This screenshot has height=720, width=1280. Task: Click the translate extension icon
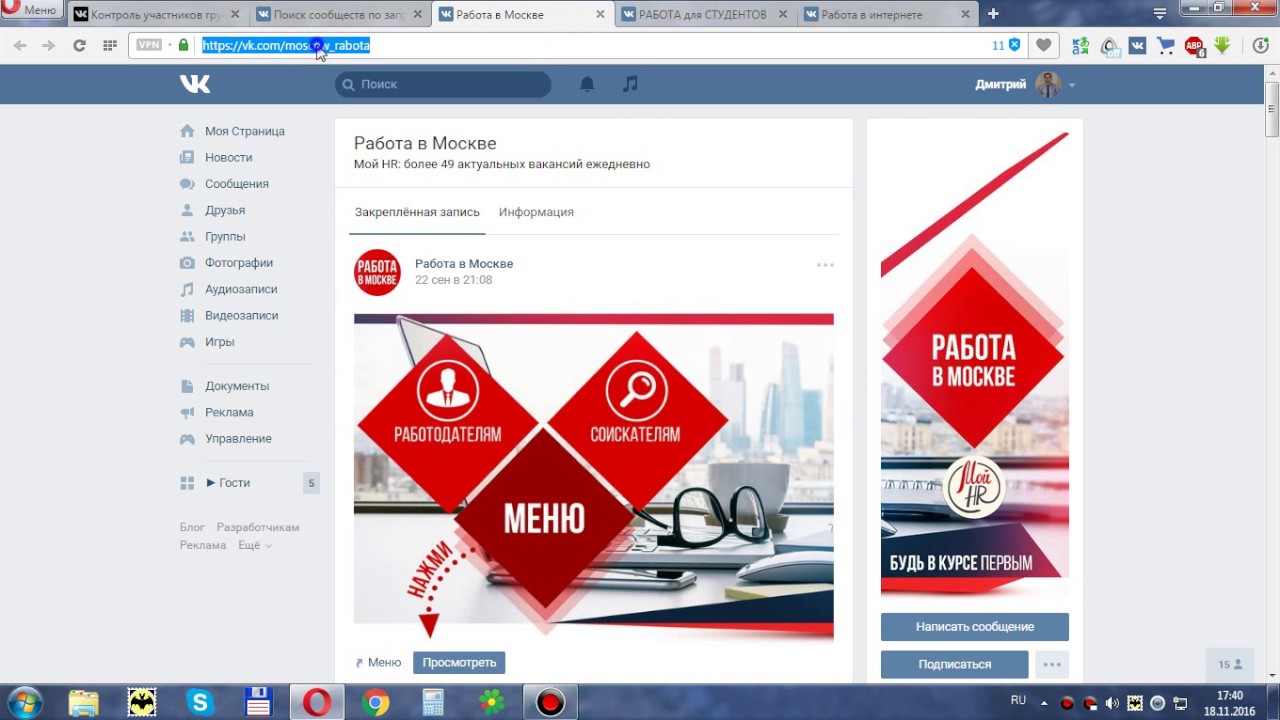point(1081,45)
